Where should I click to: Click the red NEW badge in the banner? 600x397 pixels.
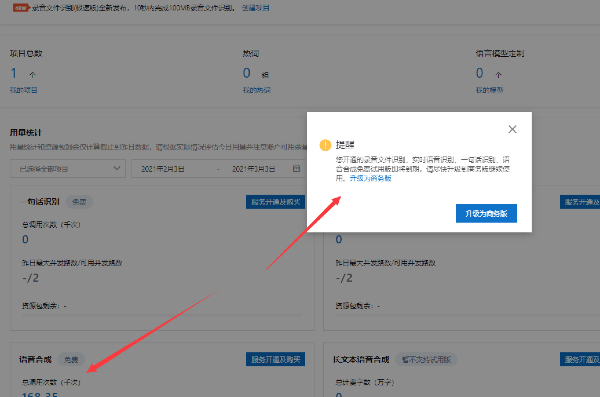21,8
